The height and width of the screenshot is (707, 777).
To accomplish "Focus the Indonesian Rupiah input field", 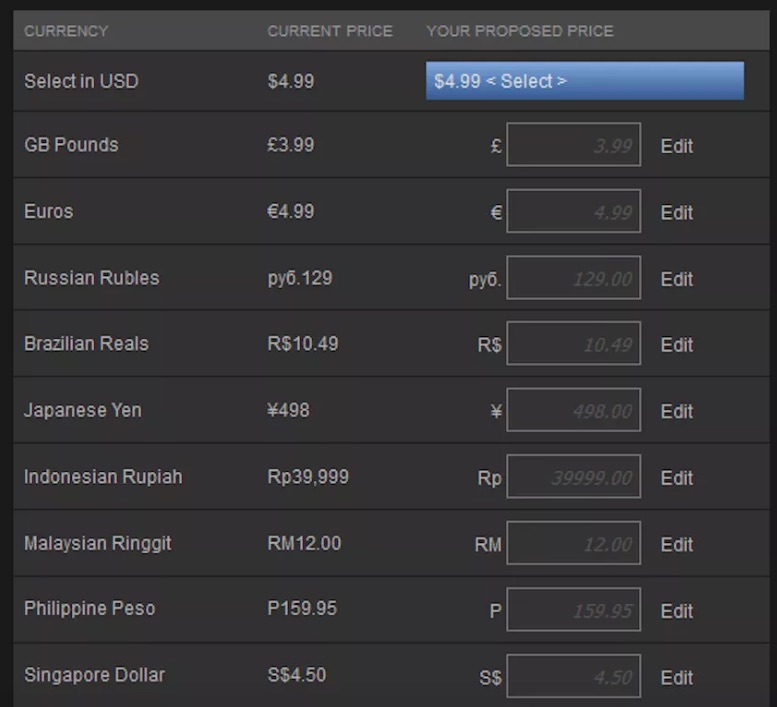I will pyautogui.click(x=573, y=476).
